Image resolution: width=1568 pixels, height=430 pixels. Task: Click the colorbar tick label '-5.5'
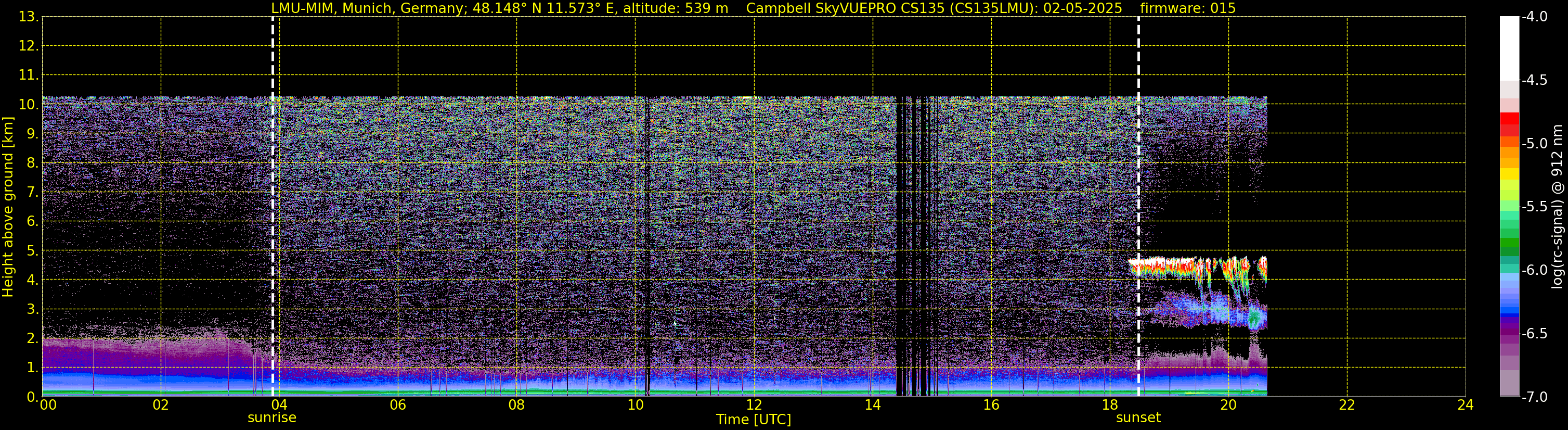(1534, 207)
